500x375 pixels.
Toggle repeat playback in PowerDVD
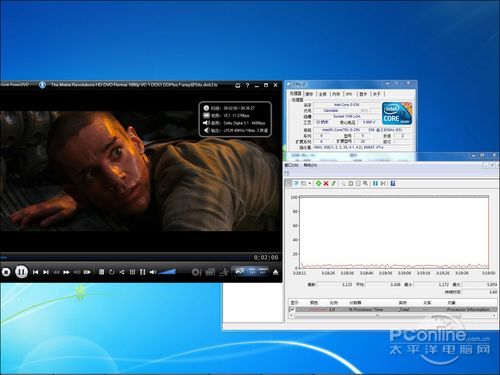pos(112,272)
